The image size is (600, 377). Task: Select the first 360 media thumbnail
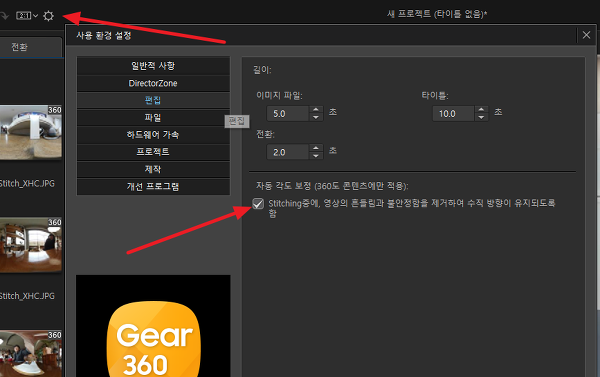click(x=31, y=132)
